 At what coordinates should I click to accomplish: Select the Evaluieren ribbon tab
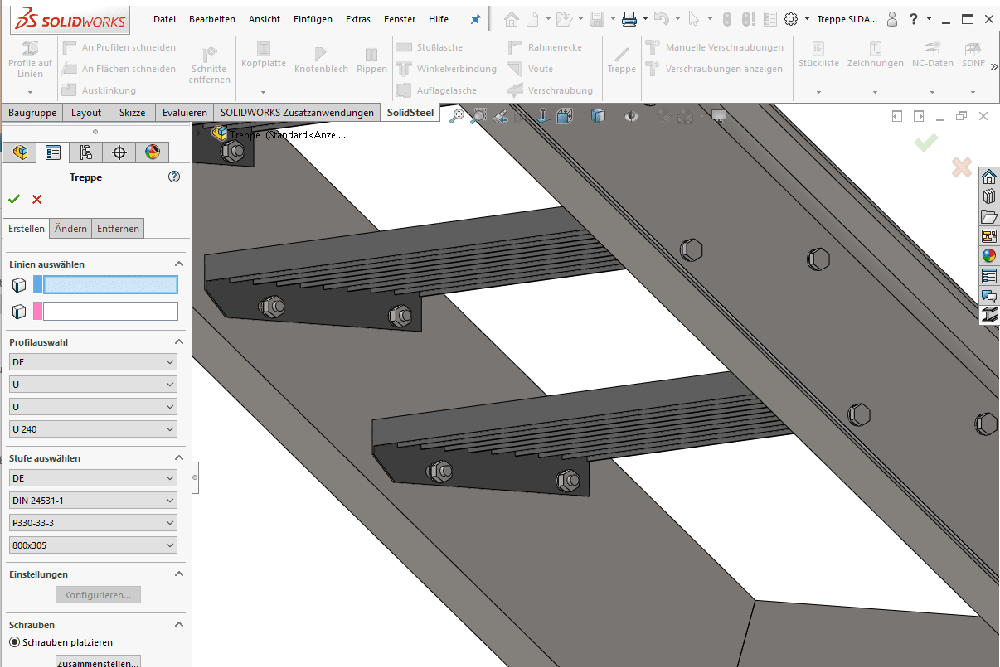coord(184,113)
